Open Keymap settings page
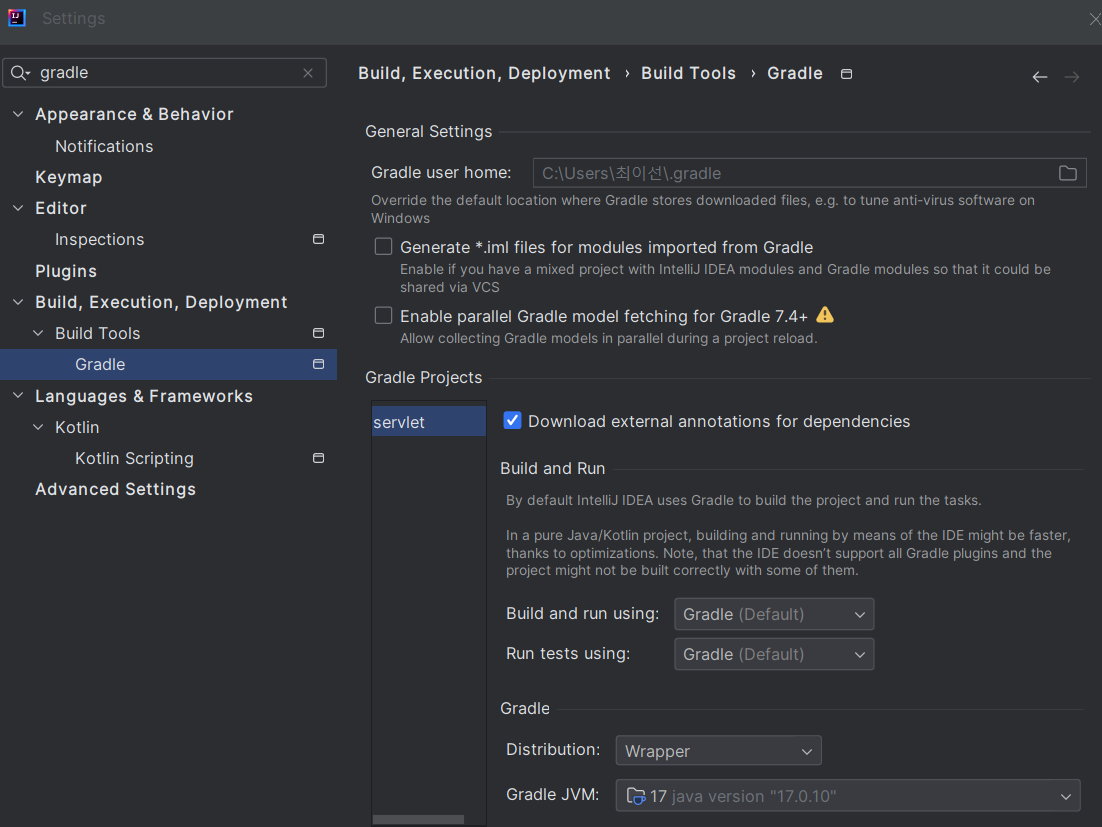Image resolution: width=1102 pixels, height=827 pixels. coord(69,177)
